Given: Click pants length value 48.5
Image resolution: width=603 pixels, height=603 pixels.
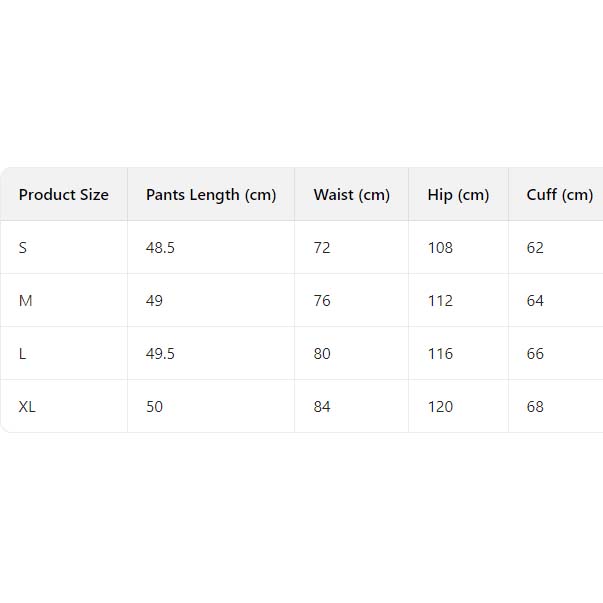Looking at the screenshot, I should tap(160, 248).
